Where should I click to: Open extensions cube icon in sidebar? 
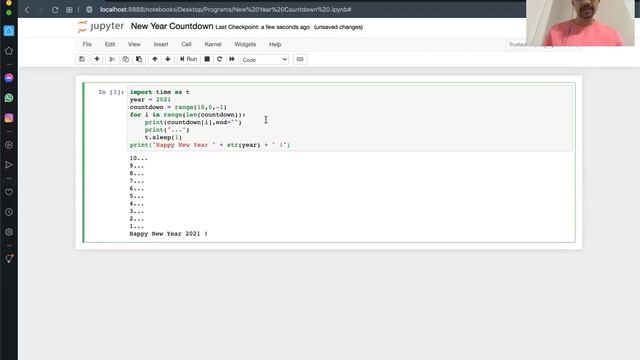tap(9, 232)
